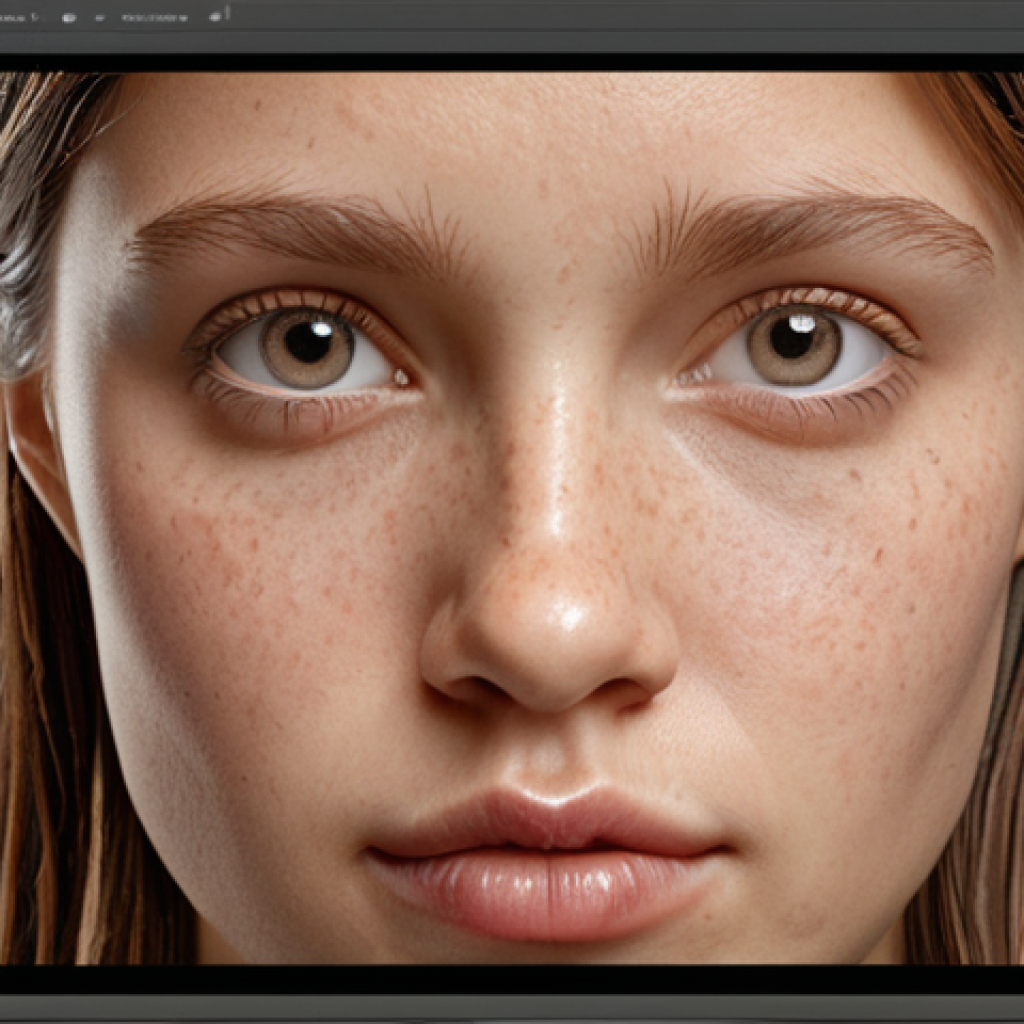The image size is (1024, 1024).
Task: Click the pupil of the eye on the image's left
Action: pyautogui.click(x=308, y=343)
